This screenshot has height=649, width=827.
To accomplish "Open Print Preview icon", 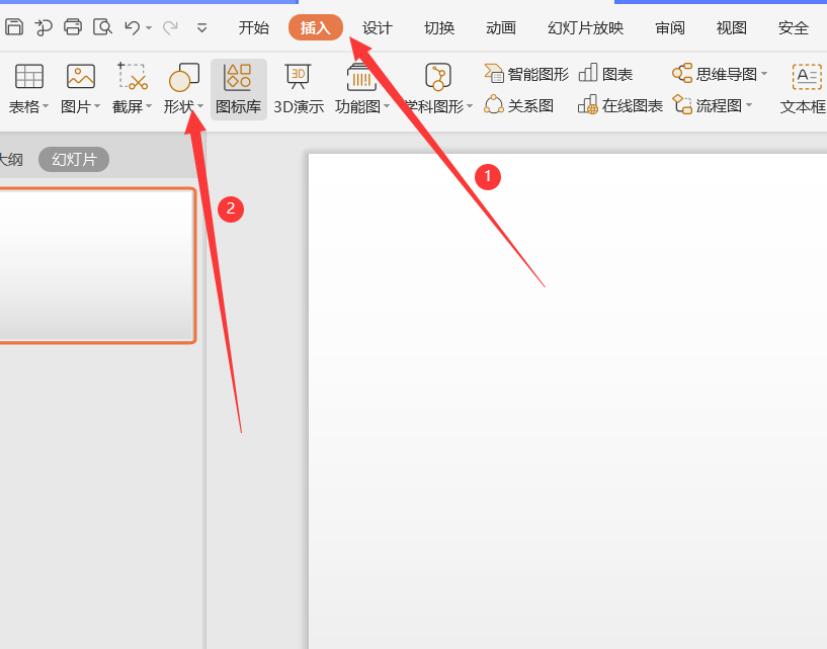I will [x=102, y=26].
